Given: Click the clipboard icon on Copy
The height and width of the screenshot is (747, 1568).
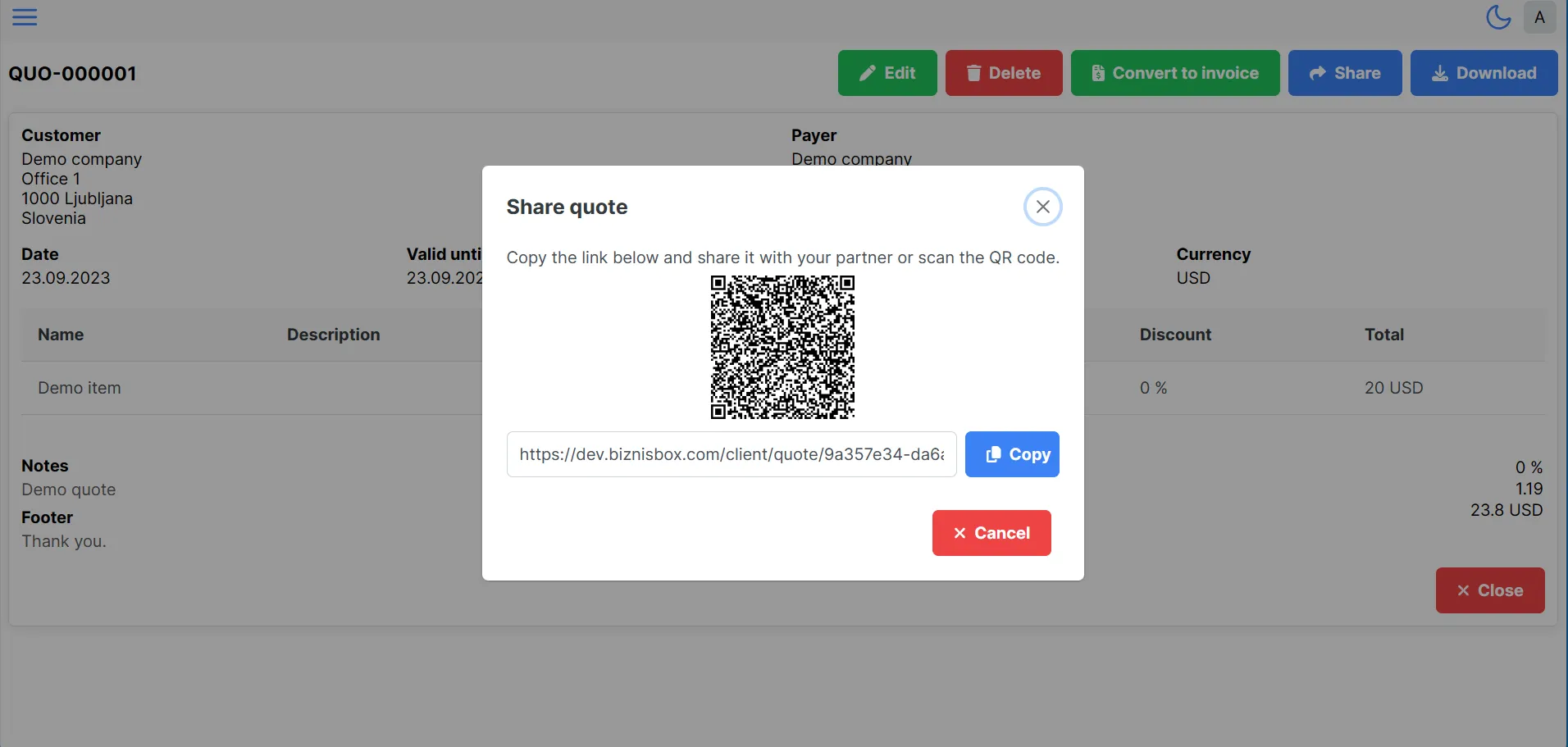Looking at the screenshot, I should point(993,454).
